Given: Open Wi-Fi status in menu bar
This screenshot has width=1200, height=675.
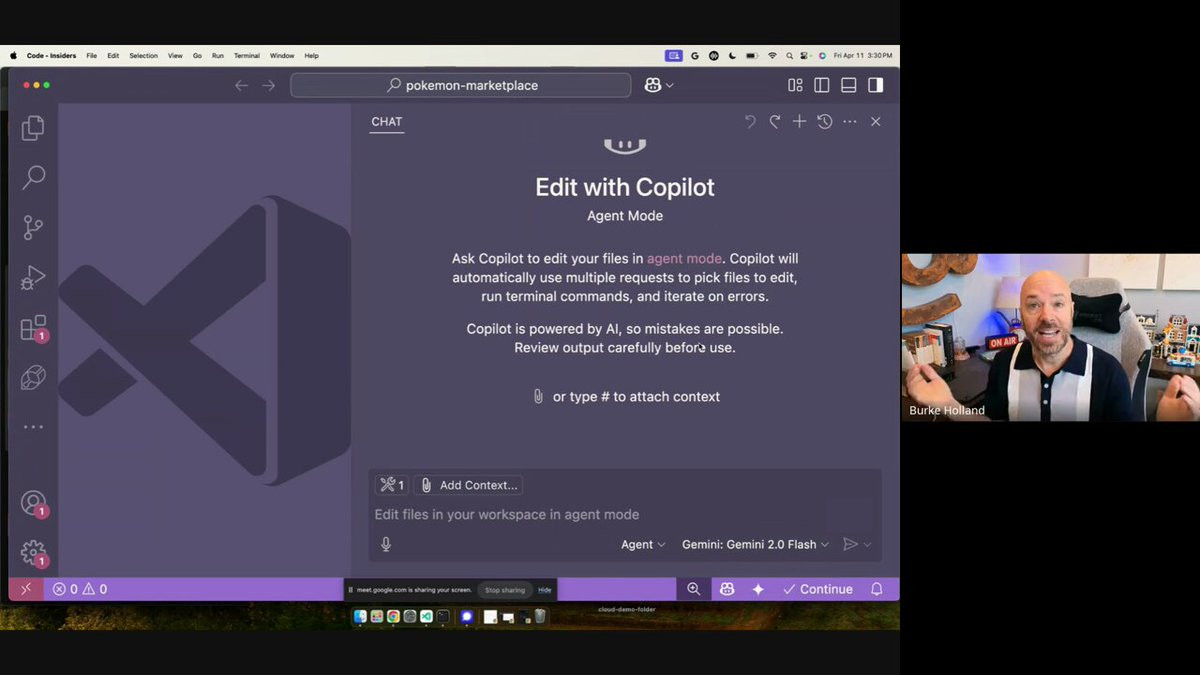Looking at the screenshot, I should pyautogui.click(x=771, y=56).
